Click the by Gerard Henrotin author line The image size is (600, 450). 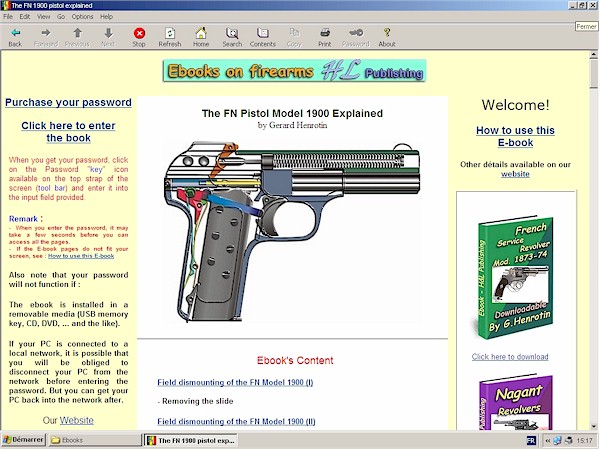292,125
